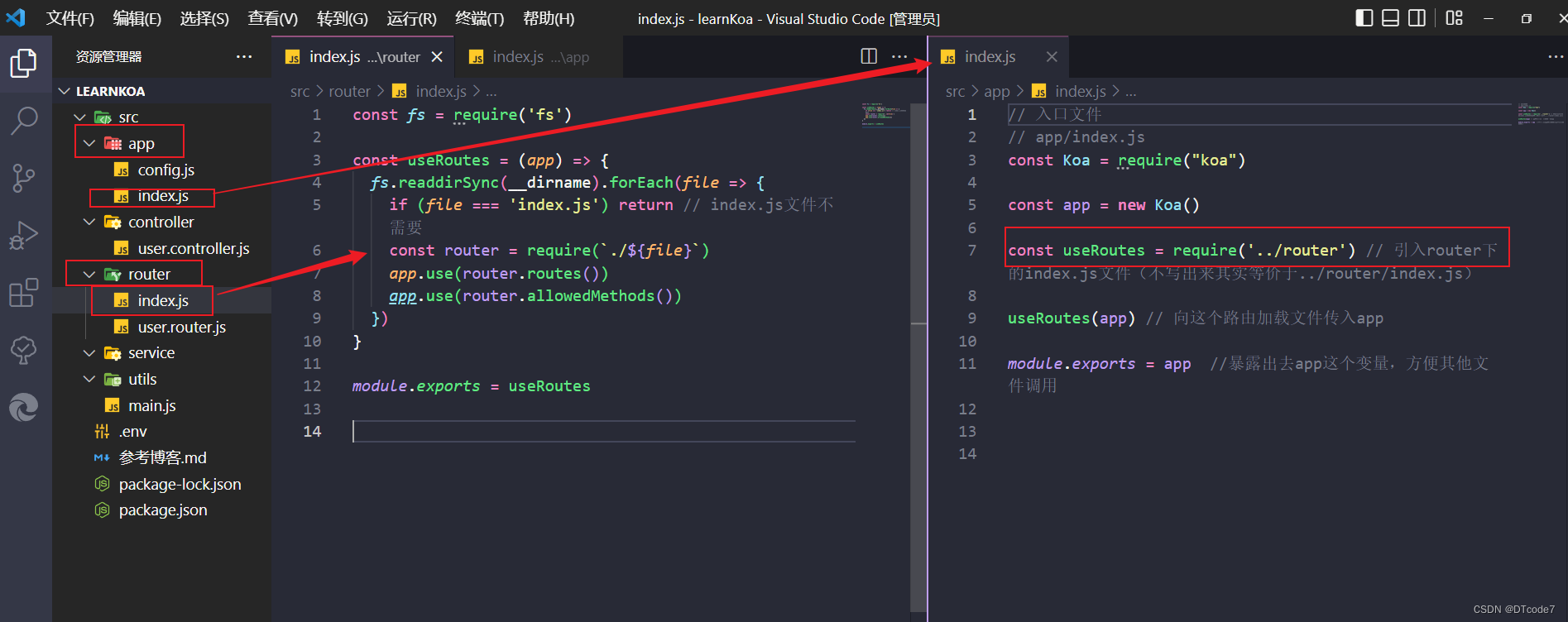The image size is (1568, 622).
Task: Open the 文件(F) menu
Action: click(x=70, y=18)
